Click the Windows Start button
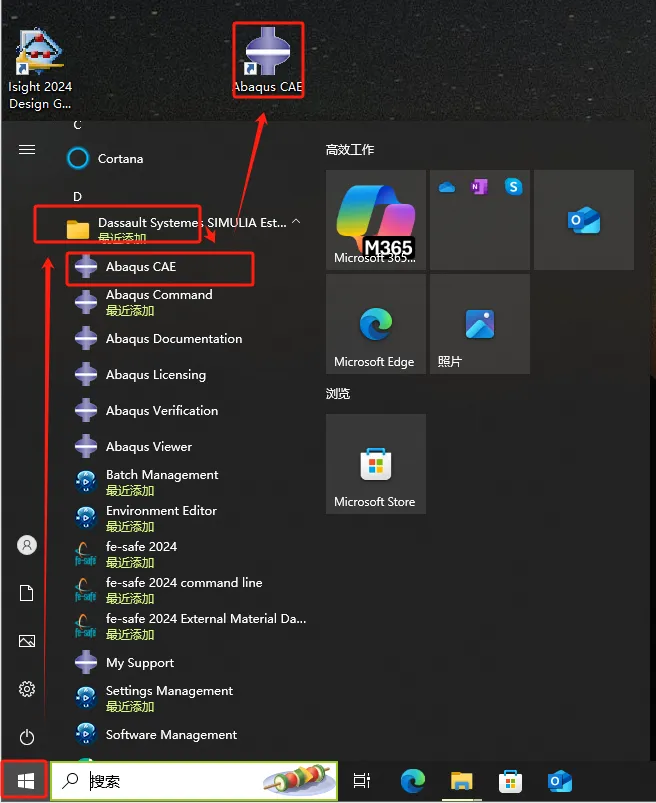 click(x=25, y=781)
